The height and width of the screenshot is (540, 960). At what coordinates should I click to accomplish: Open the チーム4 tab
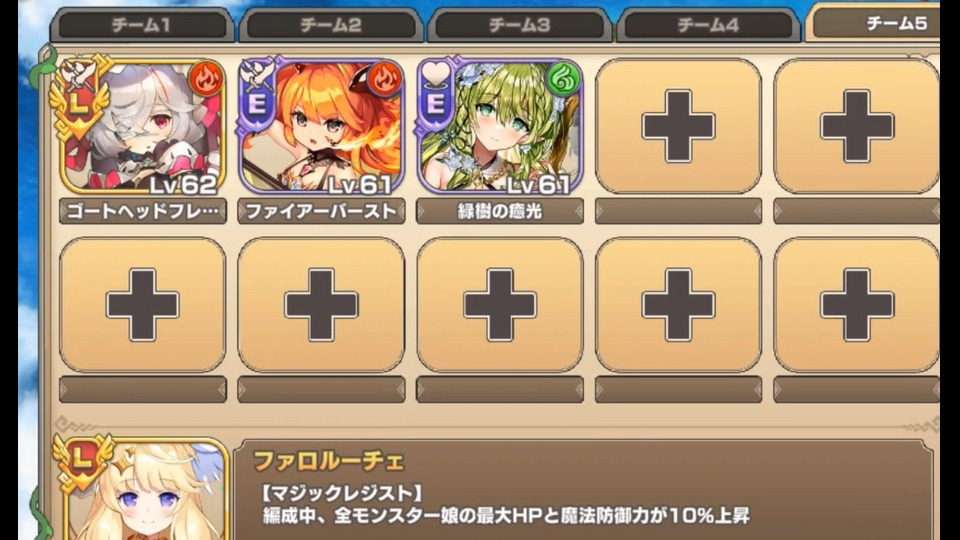coord(708,26)
